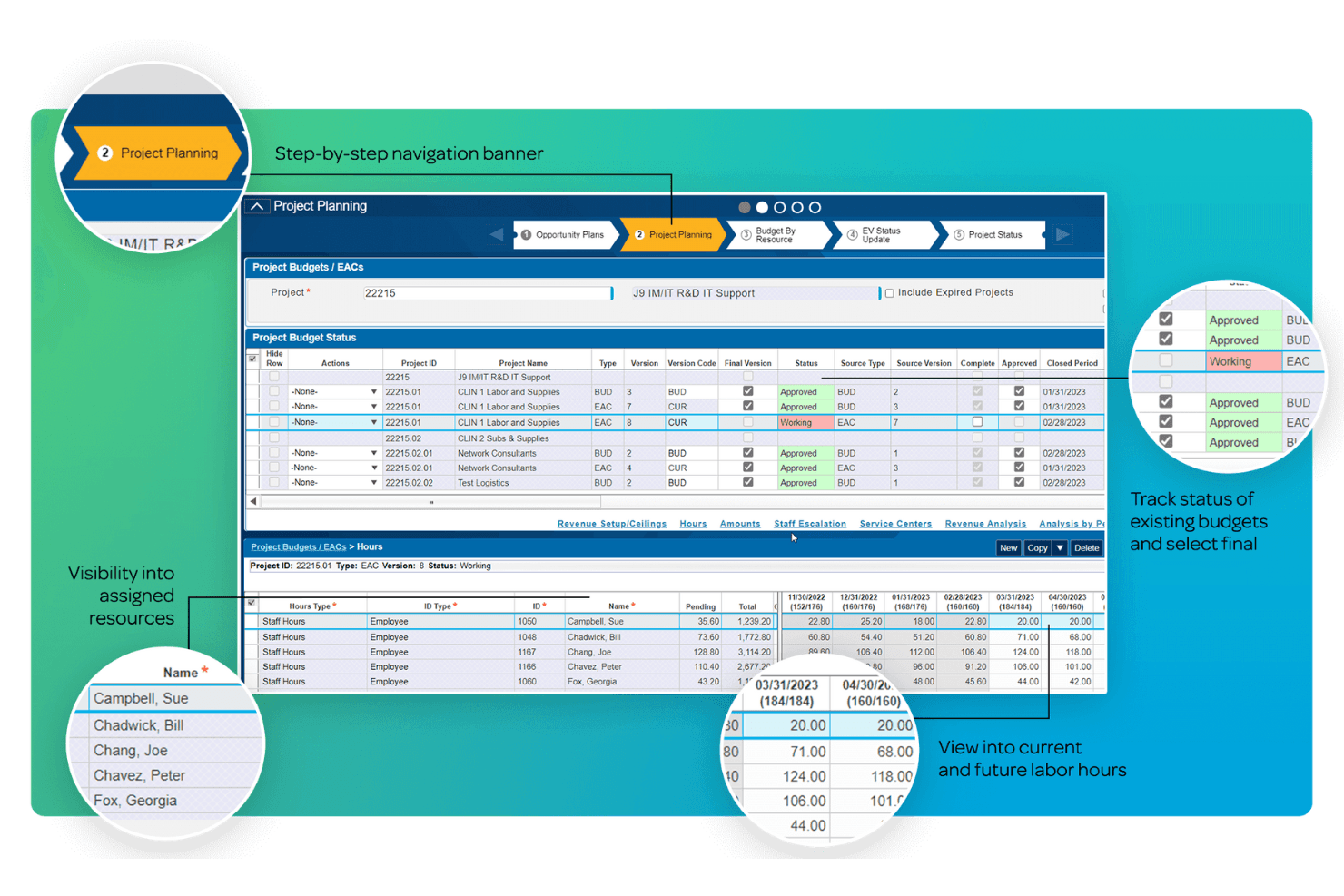Open the Project Status step
Viewport: 1344px width, 896px height.
click(x=991, y=234)
